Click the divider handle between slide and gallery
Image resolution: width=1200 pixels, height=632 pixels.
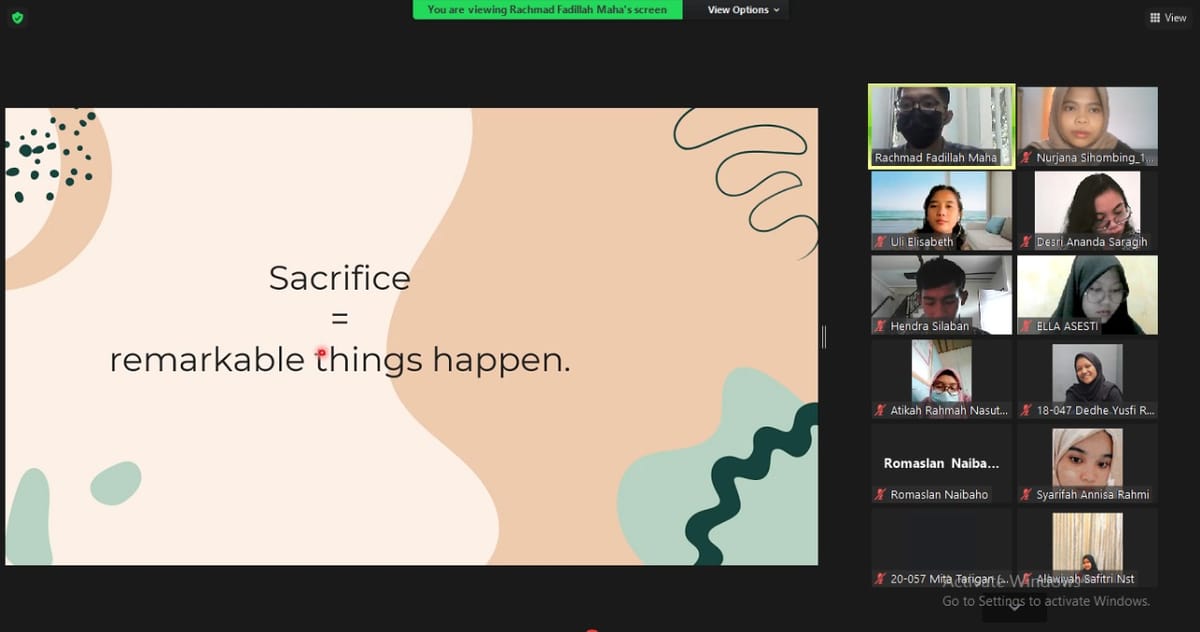tap(824, 337)
